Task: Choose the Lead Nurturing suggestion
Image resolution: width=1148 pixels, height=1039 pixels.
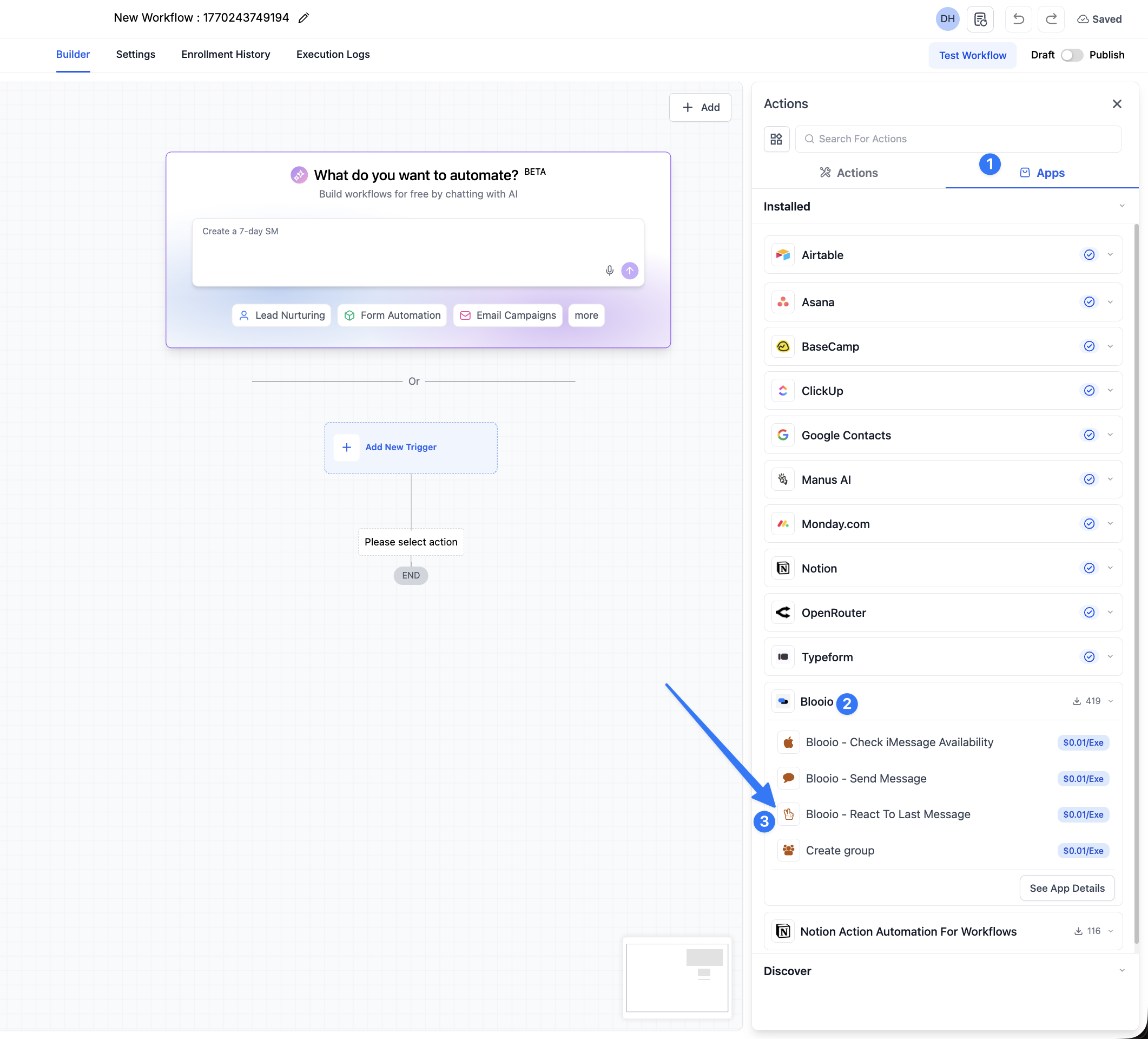Action: (x=281, y=315)
